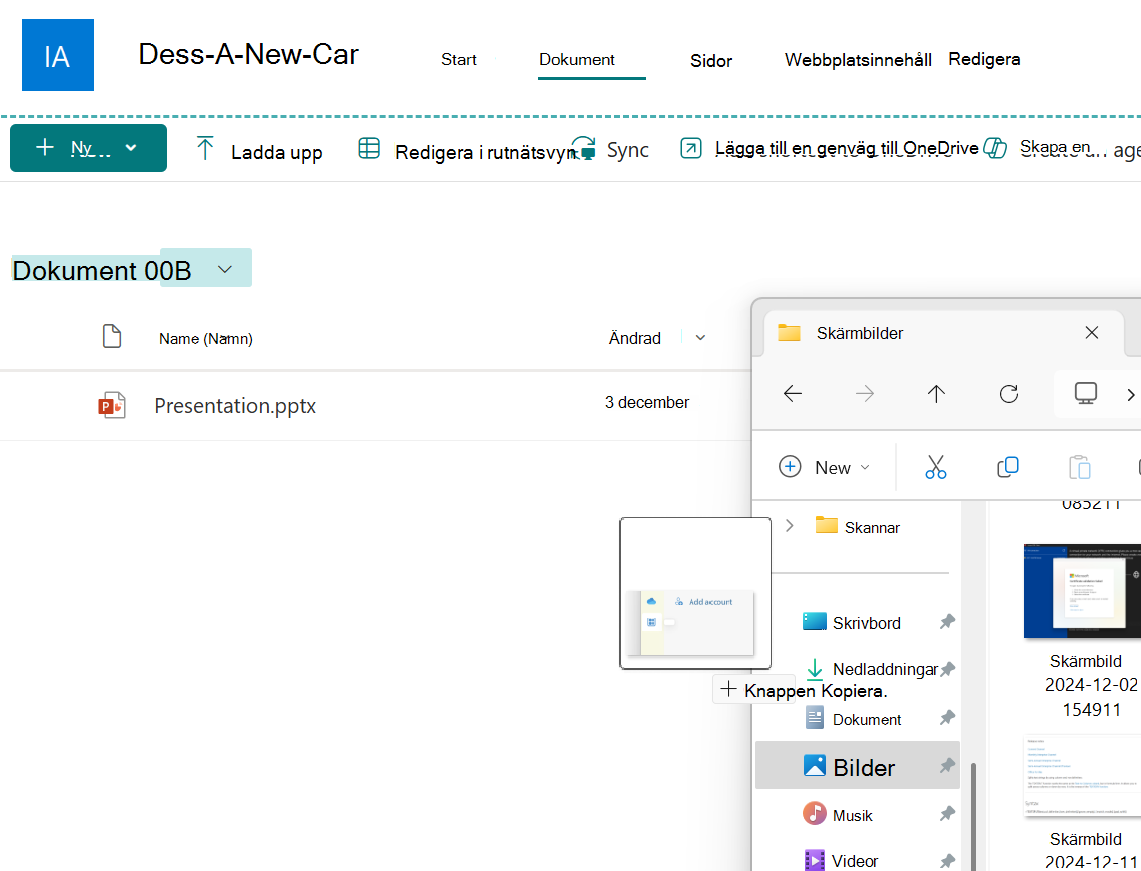1141x871 pixels.
Task: Click the PowerPoint icon for Presentation.pptx
Action: click(x=111, y=405)
